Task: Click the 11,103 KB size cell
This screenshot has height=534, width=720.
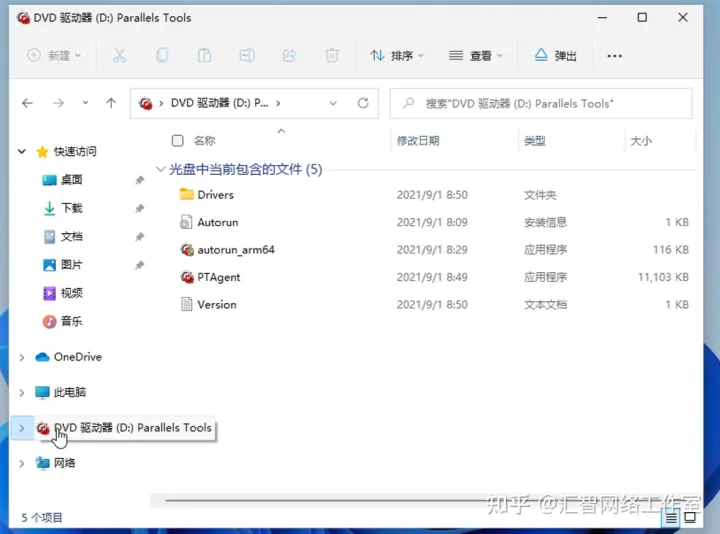Action: point(663,277)
